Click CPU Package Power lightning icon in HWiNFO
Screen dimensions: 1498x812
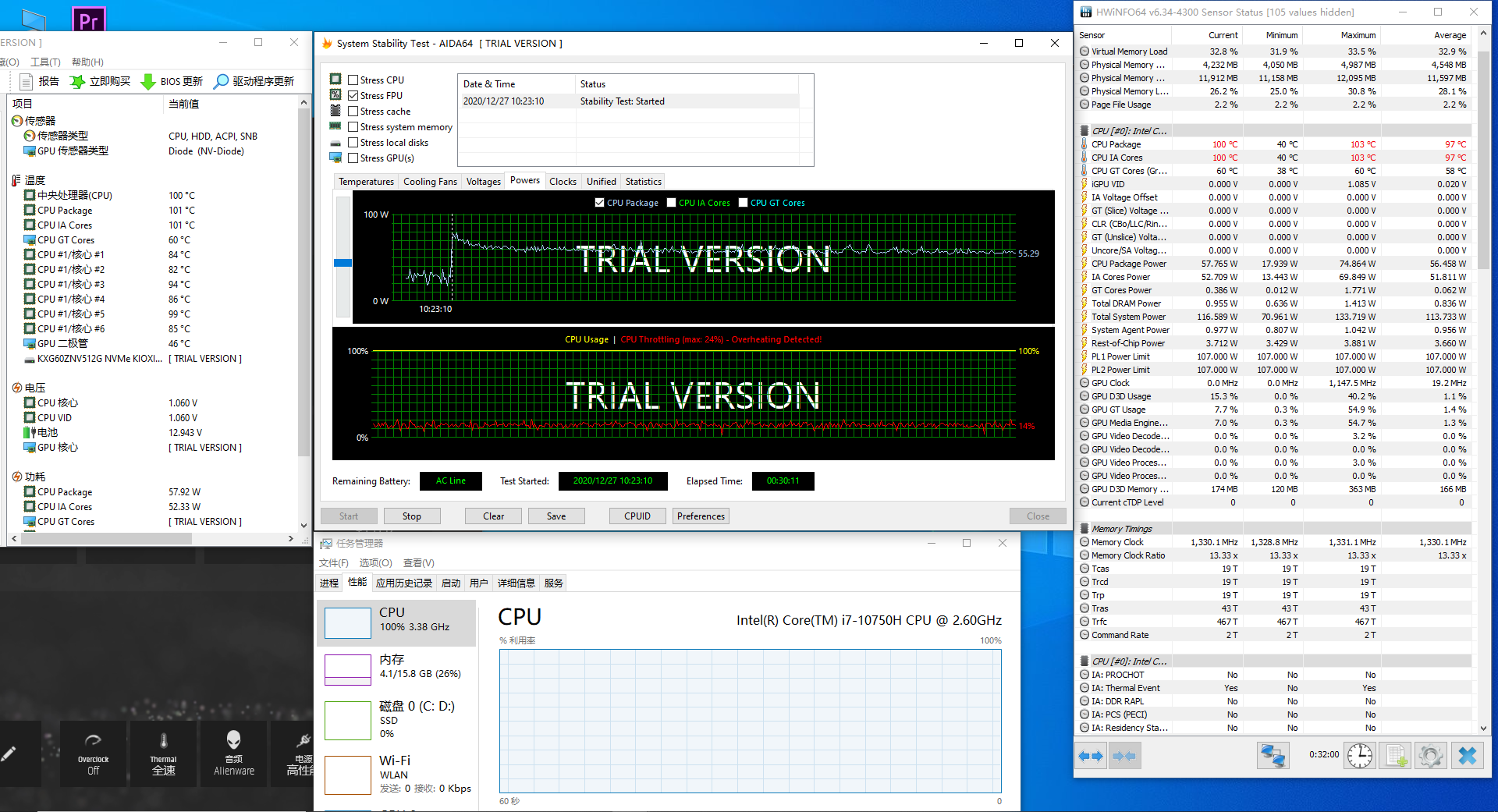point(1084,264)
